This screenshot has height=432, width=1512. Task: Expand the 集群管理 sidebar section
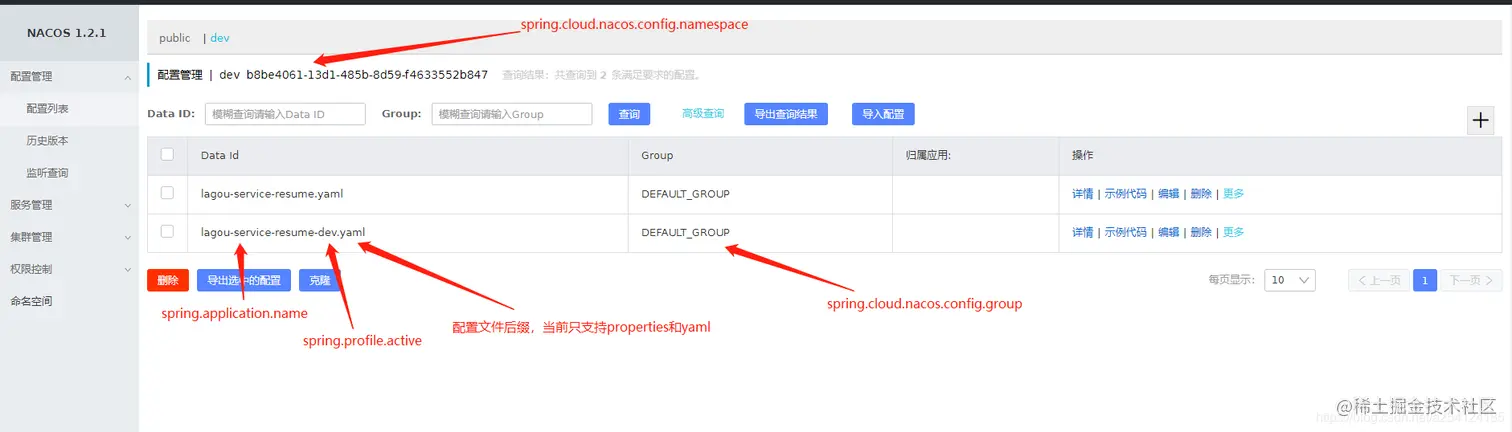[x=69, y=237]
